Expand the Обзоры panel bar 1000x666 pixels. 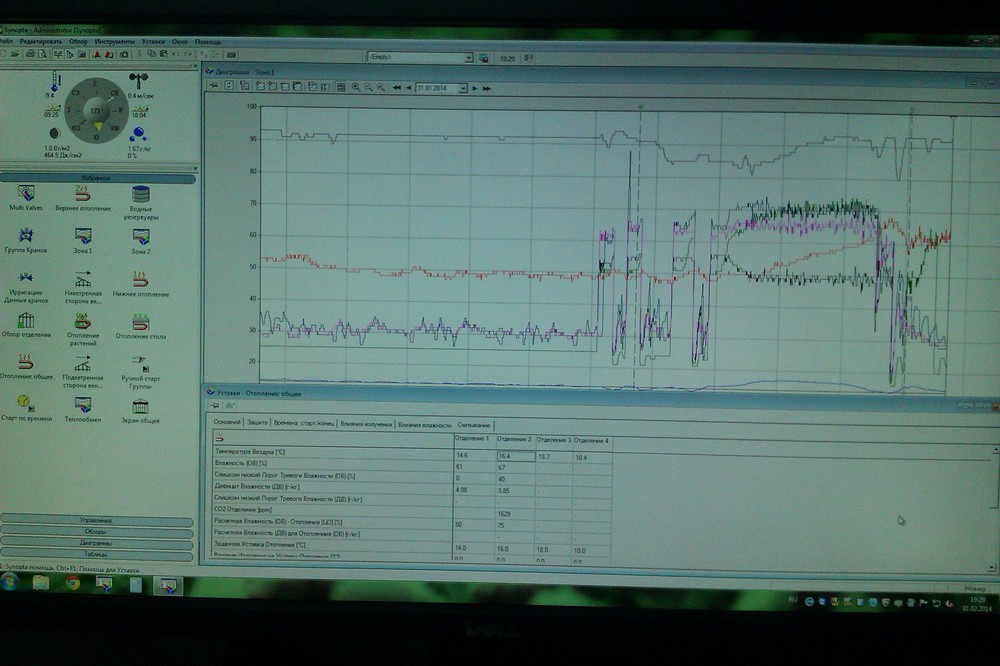point(96,531)
